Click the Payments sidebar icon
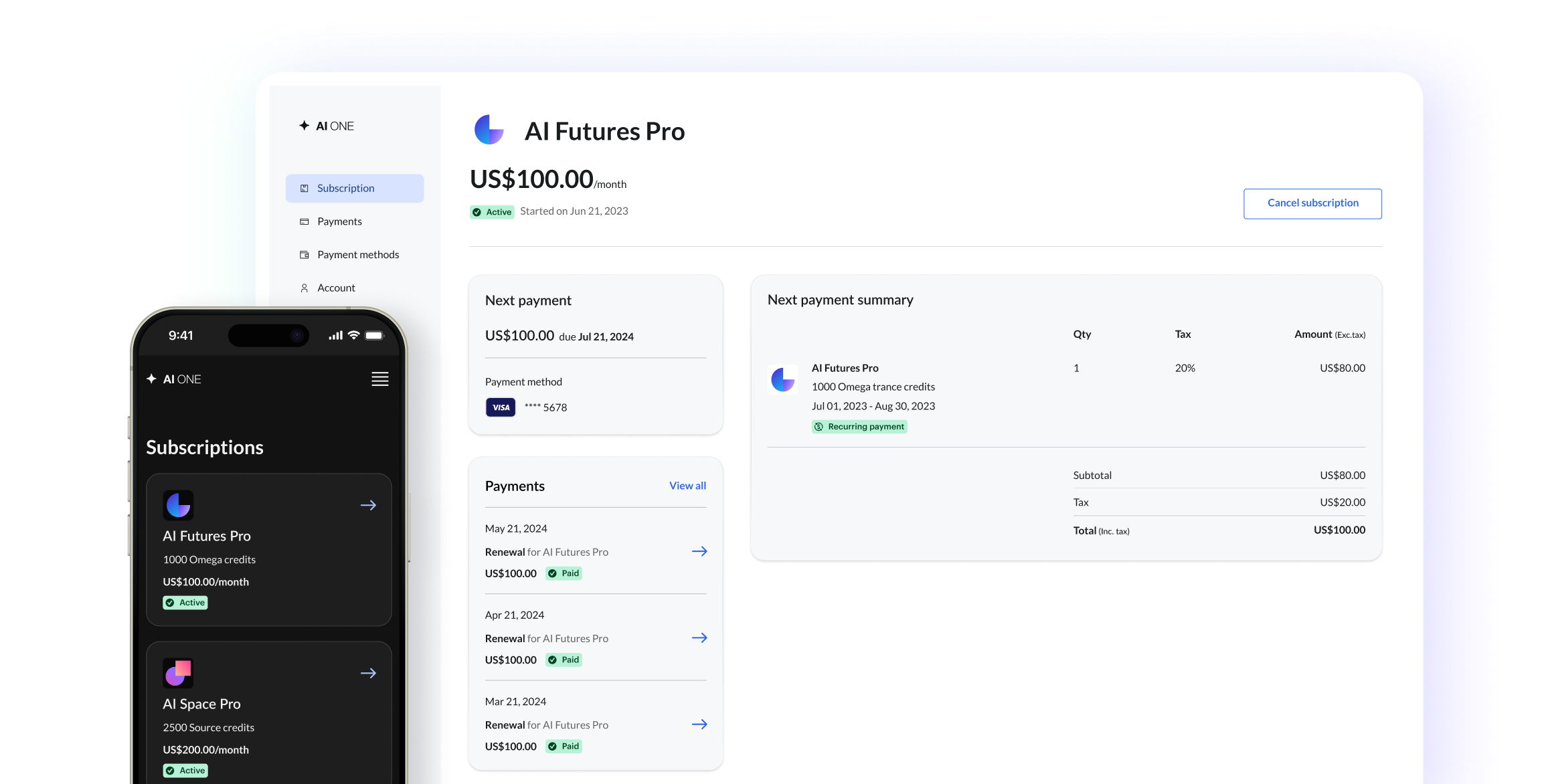 pos(305,221)
